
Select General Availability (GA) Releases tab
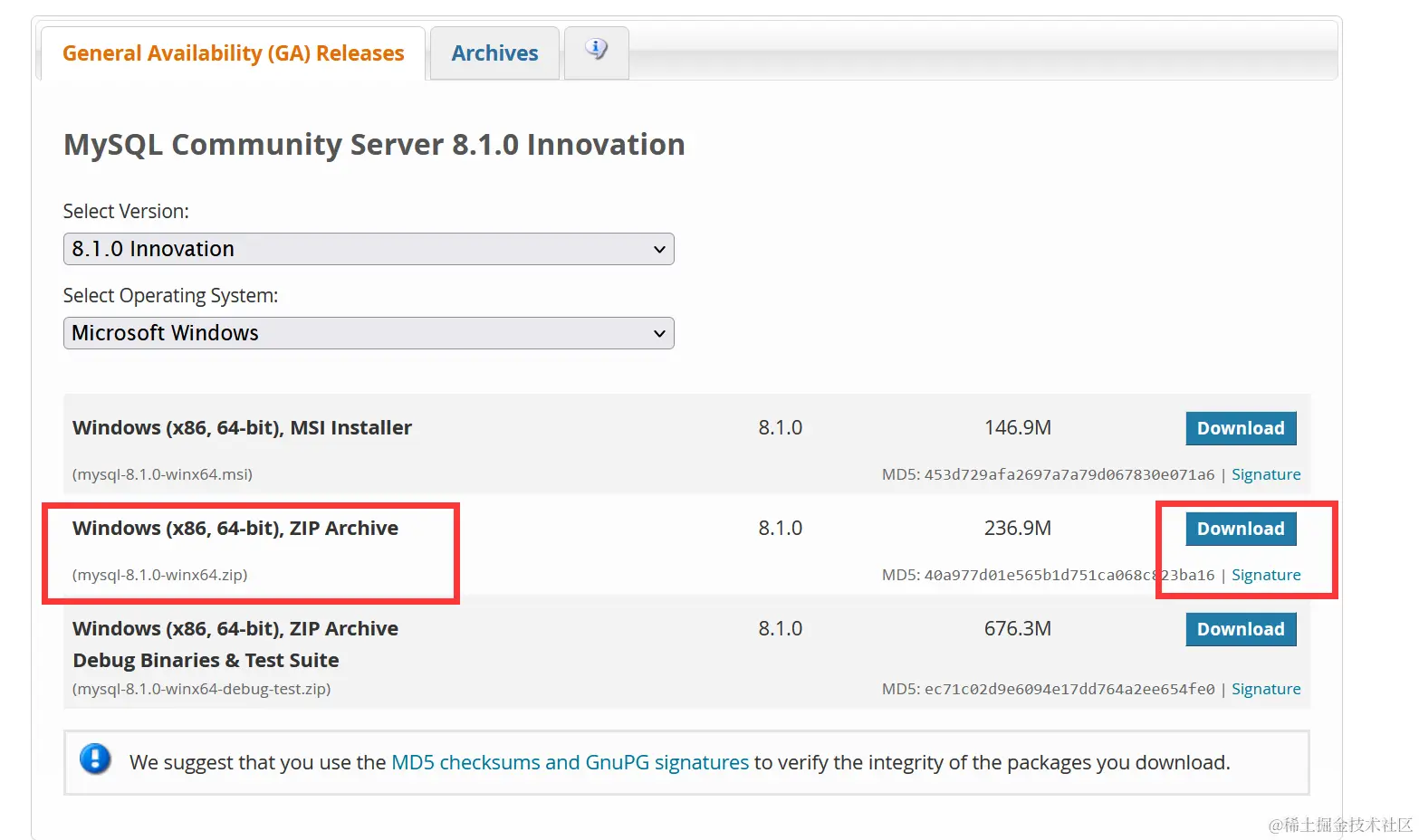(x=233, y=53)
